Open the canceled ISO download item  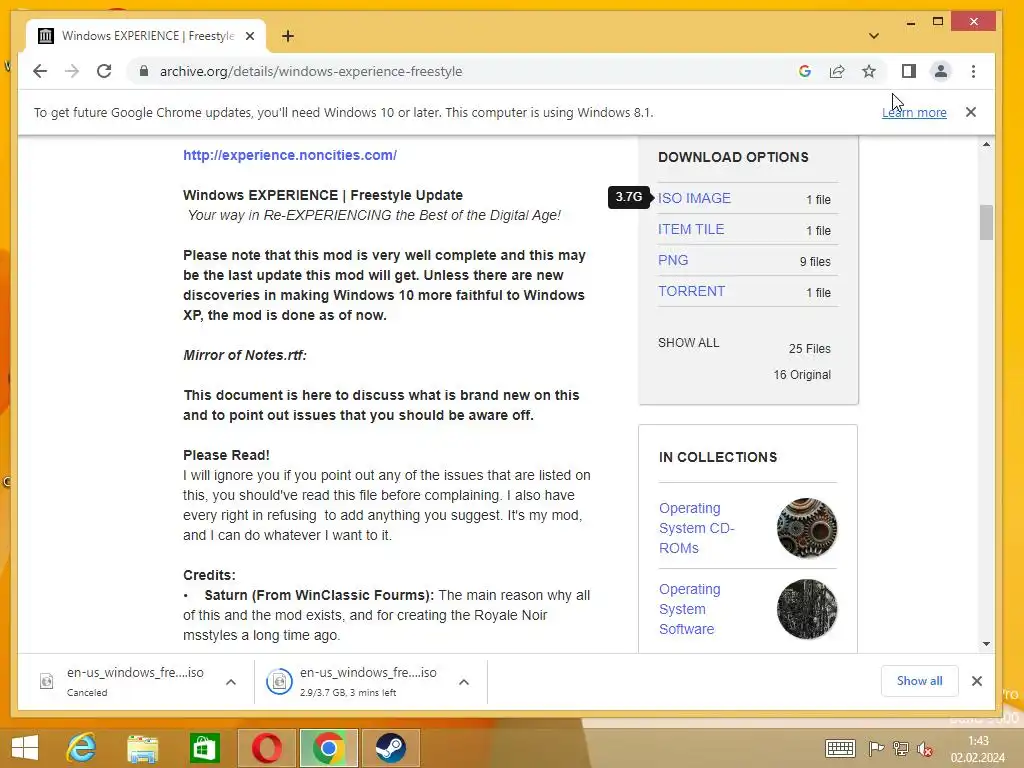click(x=124, y=681)
